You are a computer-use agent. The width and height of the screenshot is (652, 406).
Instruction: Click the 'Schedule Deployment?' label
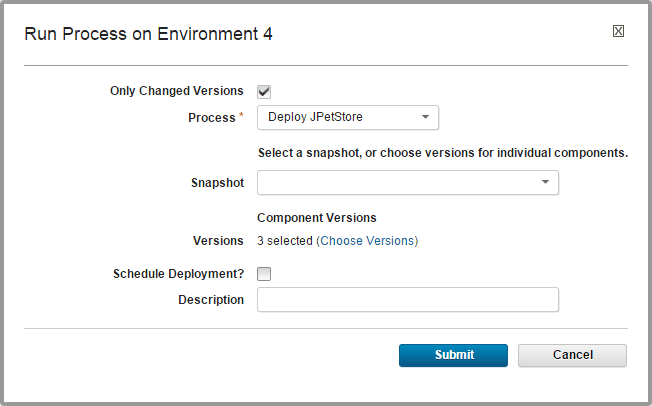tap(178, 274)
